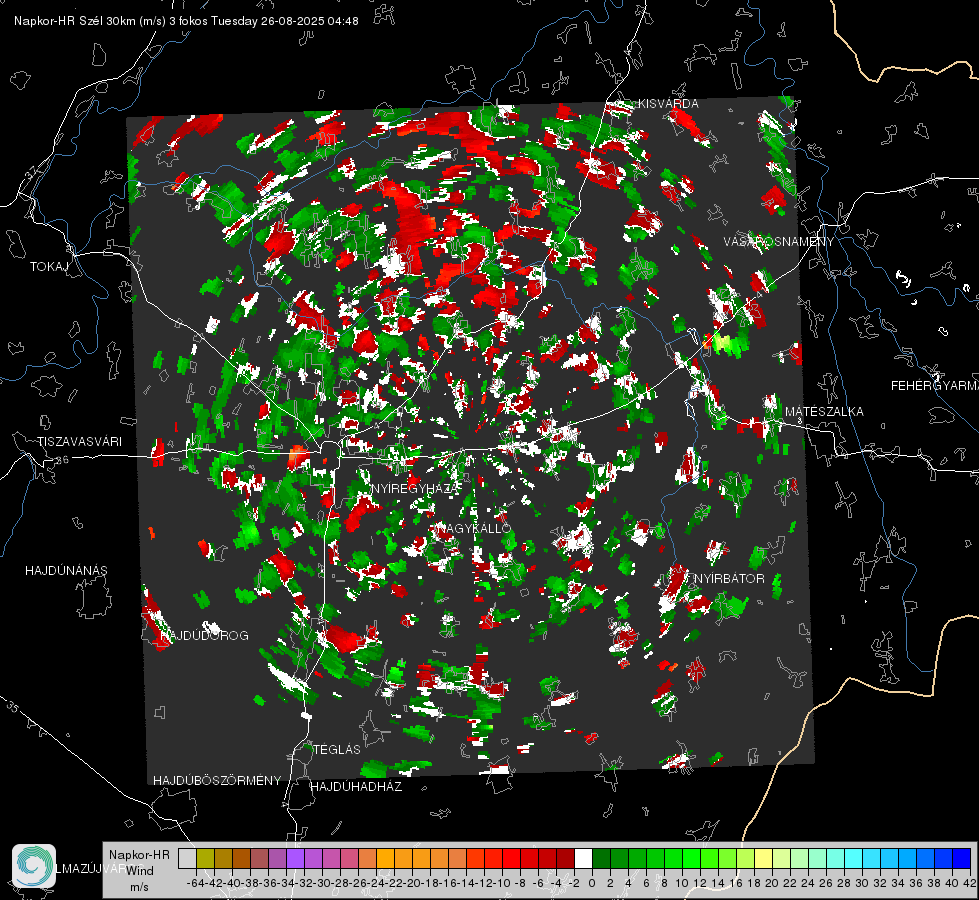Image resolution: width=979 pixels, height=900 pixels.
Task: Click the 0 value on the wind scale
Action: click(x=592, y=883)
